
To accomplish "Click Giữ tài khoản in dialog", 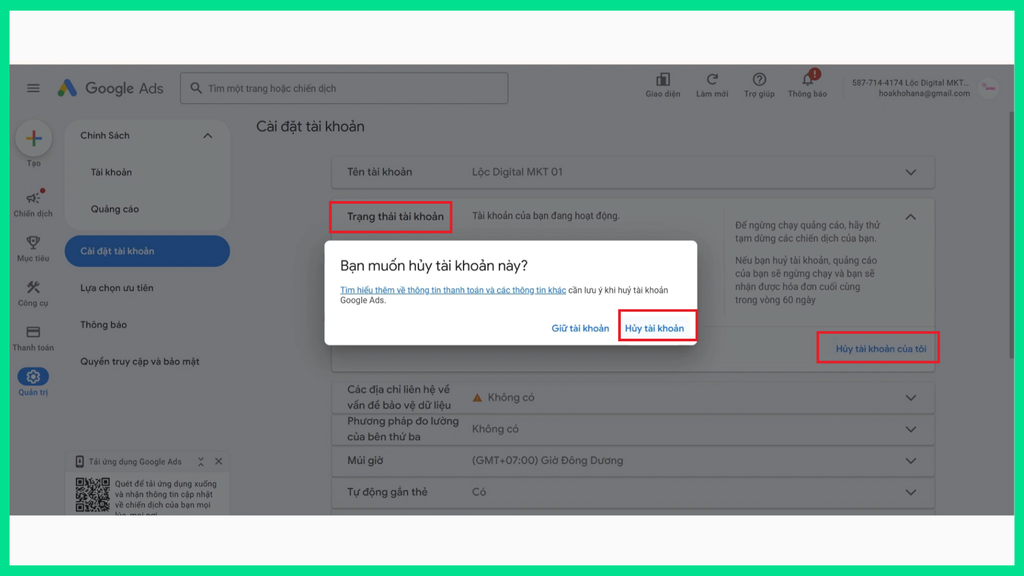I will 580,328.
